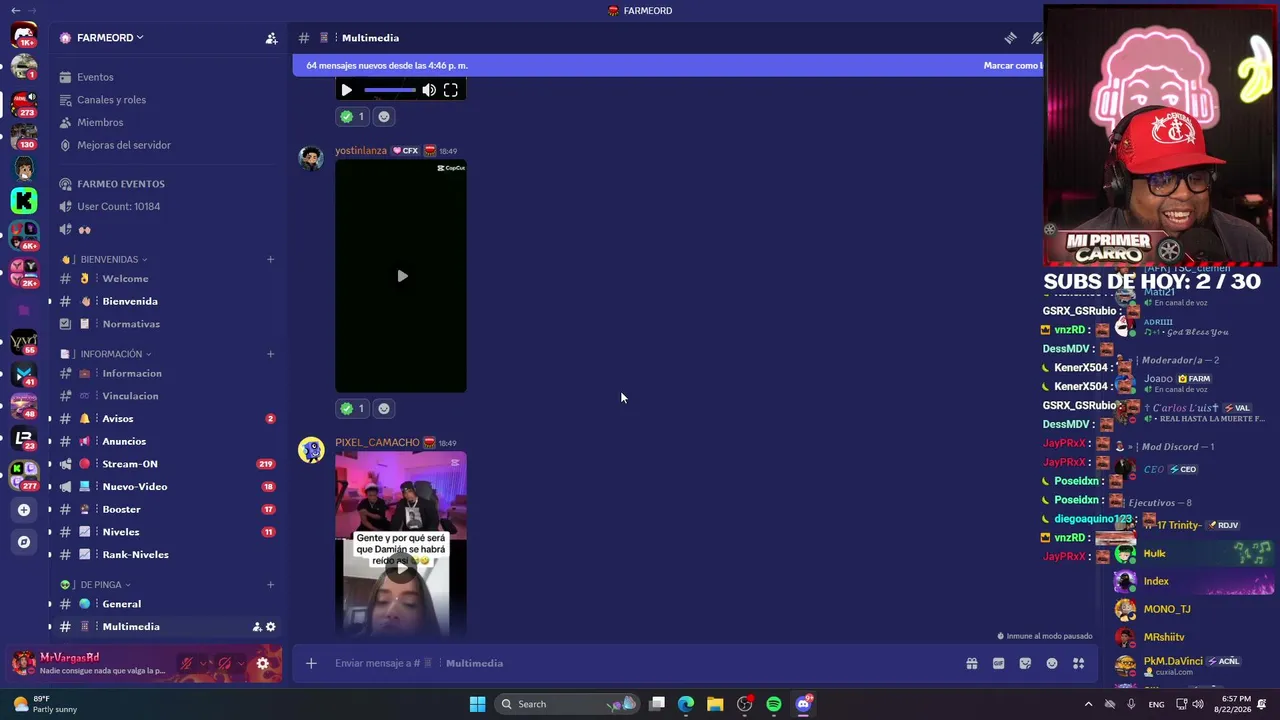The width and height of the screenshot is (1280, 720).
Task: Click the server icon with 1K+ badge
Action: point(24,36)
